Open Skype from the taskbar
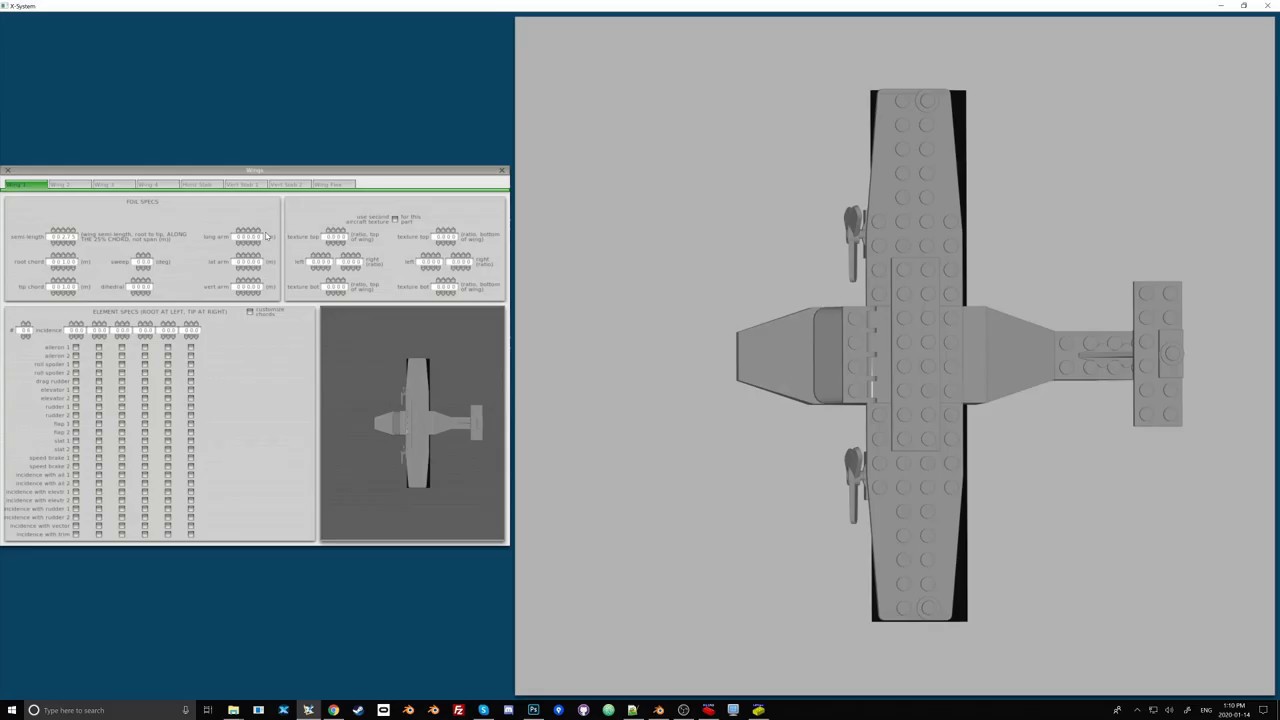 (483, 710)
